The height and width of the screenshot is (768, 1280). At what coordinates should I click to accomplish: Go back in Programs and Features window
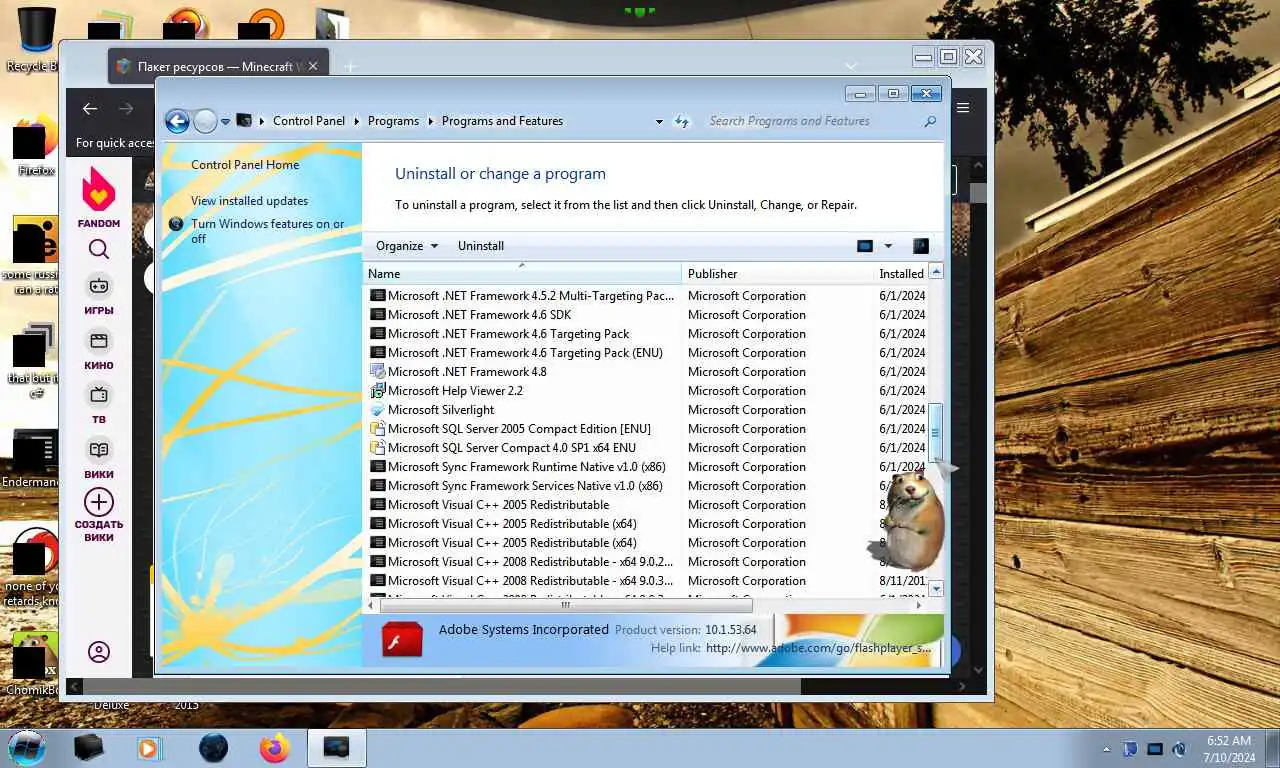pyautogui.click(x=177, y=121)
